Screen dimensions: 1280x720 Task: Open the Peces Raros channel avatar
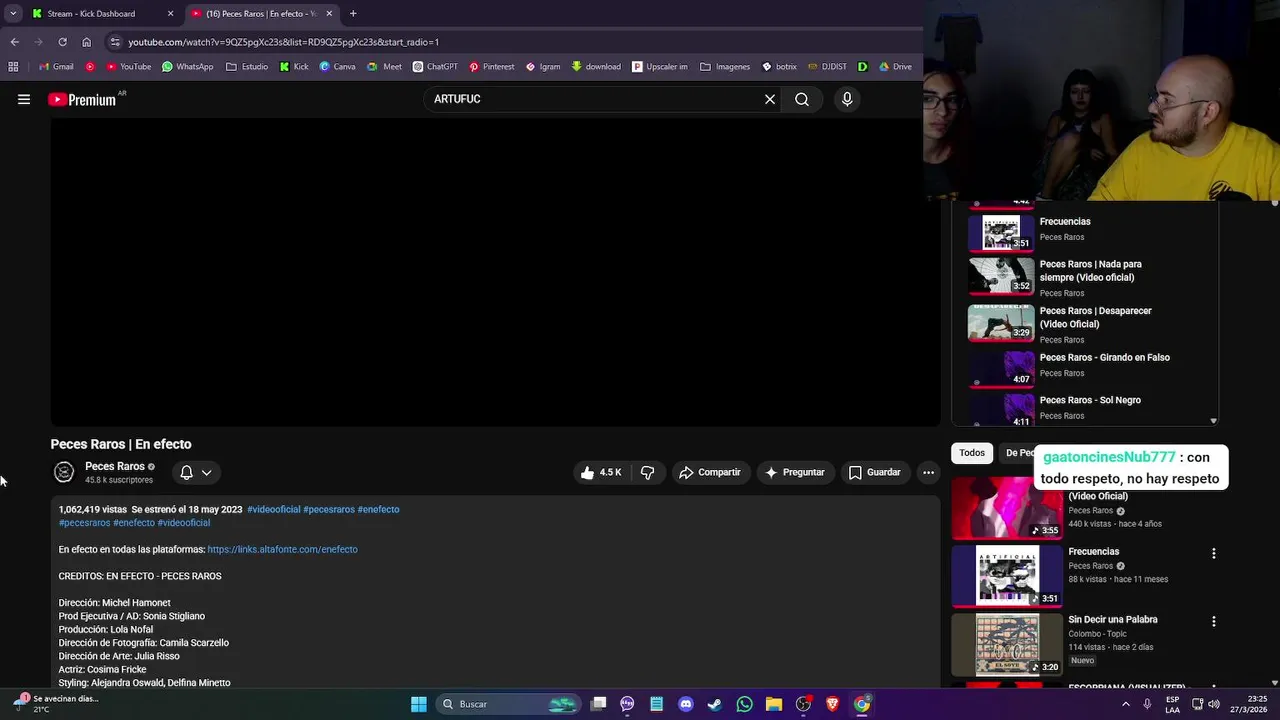click(x=64, y=472)
